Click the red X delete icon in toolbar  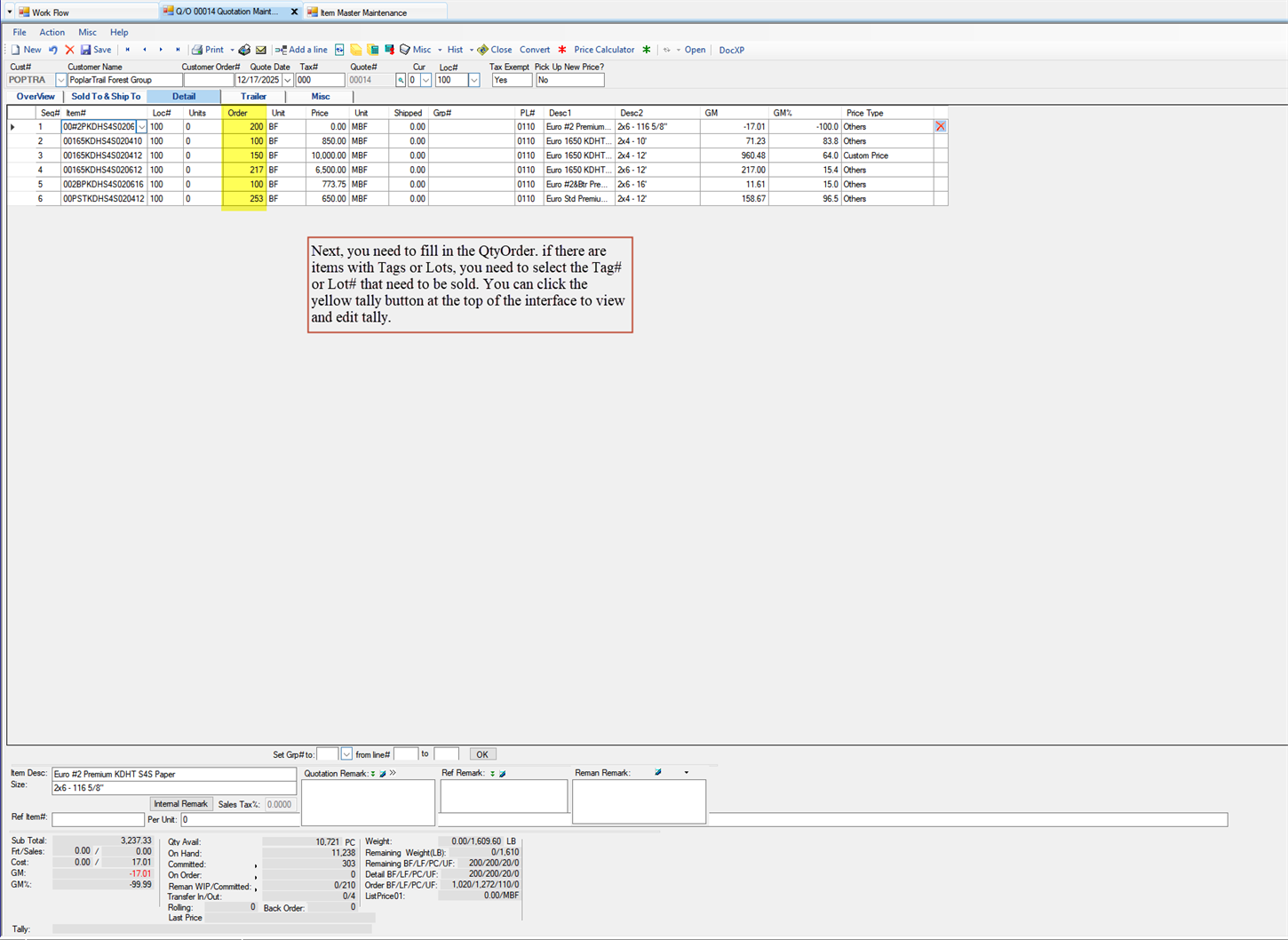pyautogui.click(x=70, y=49)
